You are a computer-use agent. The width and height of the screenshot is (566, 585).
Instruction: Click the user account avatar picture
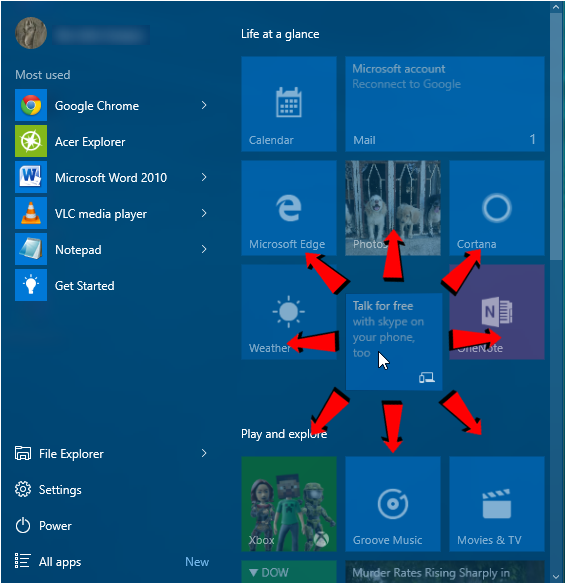click(31, 33)
